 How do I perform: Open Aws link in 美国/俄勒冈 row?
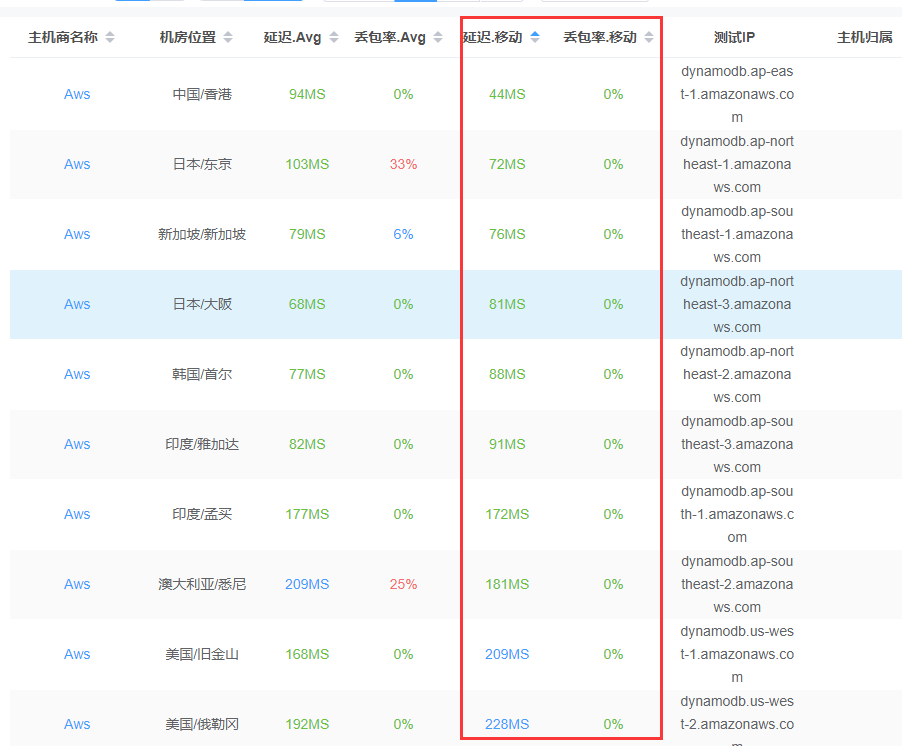tap(77, 725)
